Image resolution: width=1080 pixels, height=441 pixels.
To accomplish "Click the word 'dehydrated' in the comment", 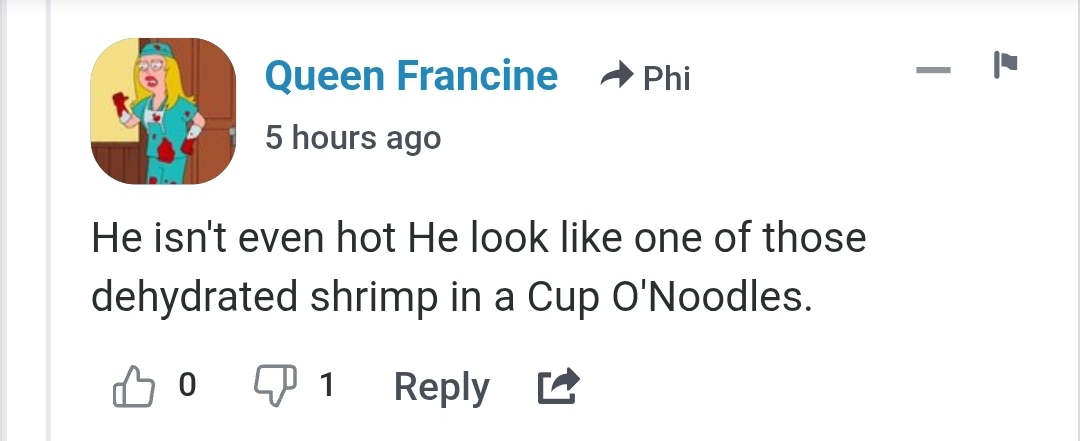I will 194,298.
